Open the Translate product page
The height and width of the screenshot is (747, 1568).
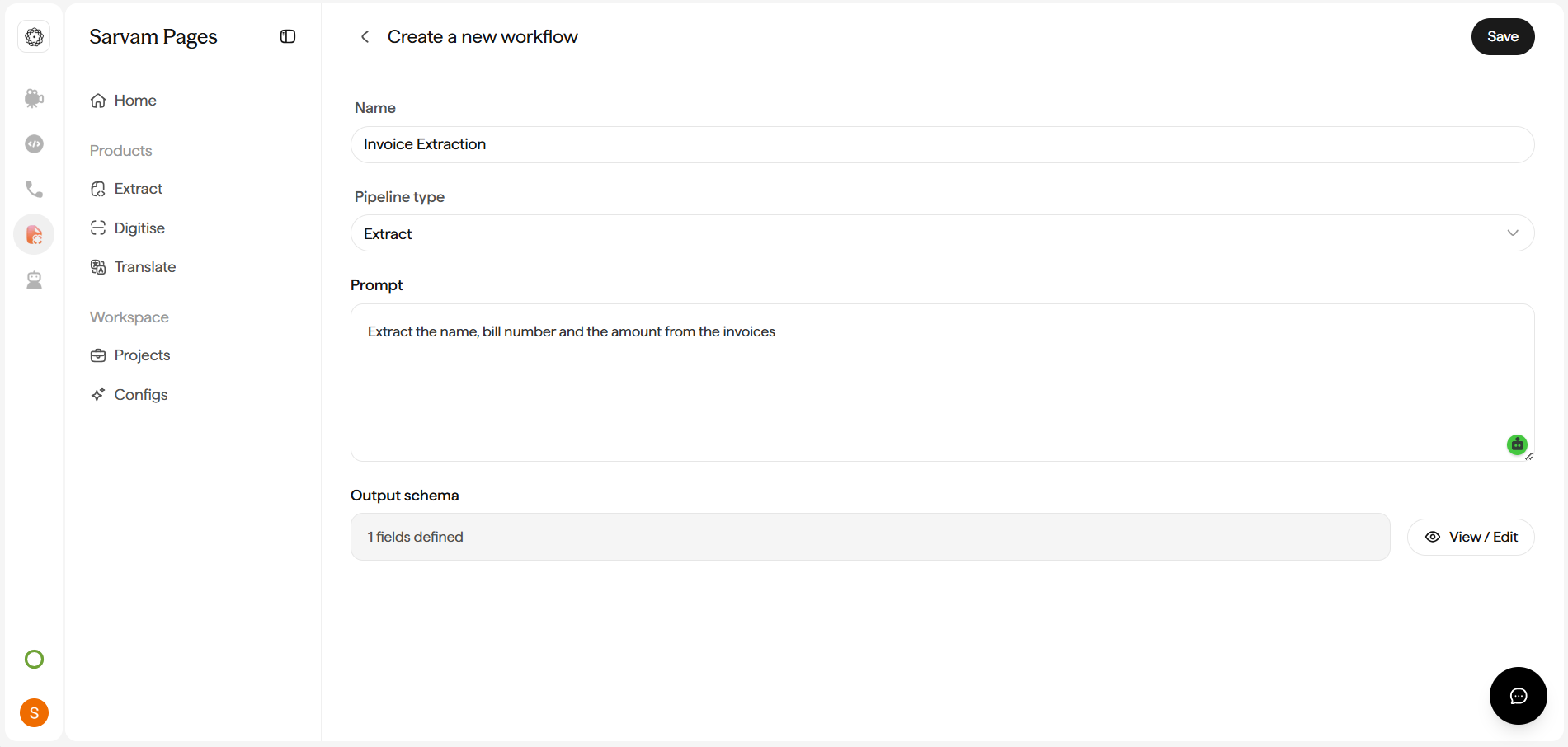coord(134,267)
